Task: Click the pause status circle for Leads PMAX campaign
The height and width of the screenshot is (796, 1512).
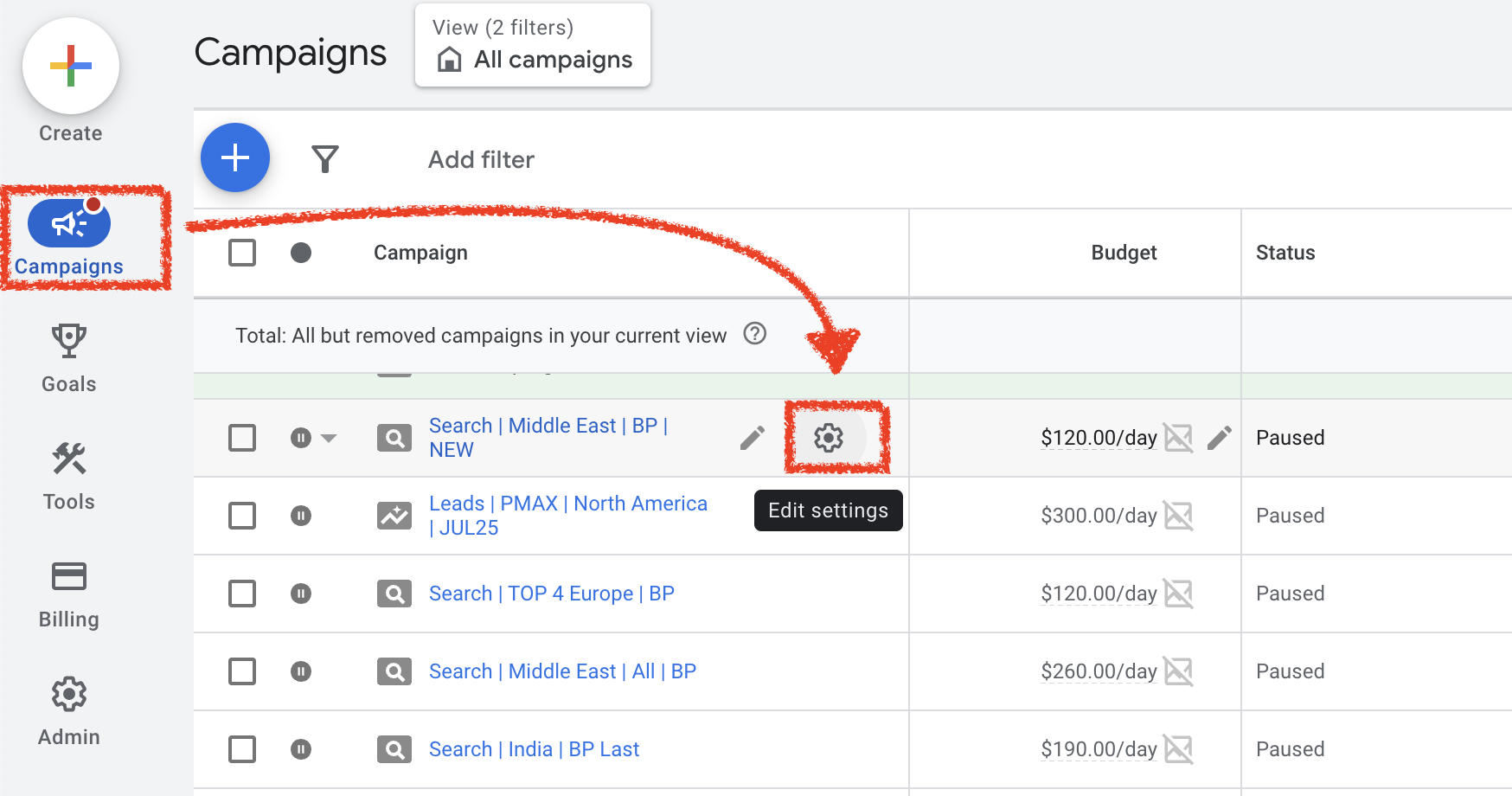Action: tap(300, 515)
